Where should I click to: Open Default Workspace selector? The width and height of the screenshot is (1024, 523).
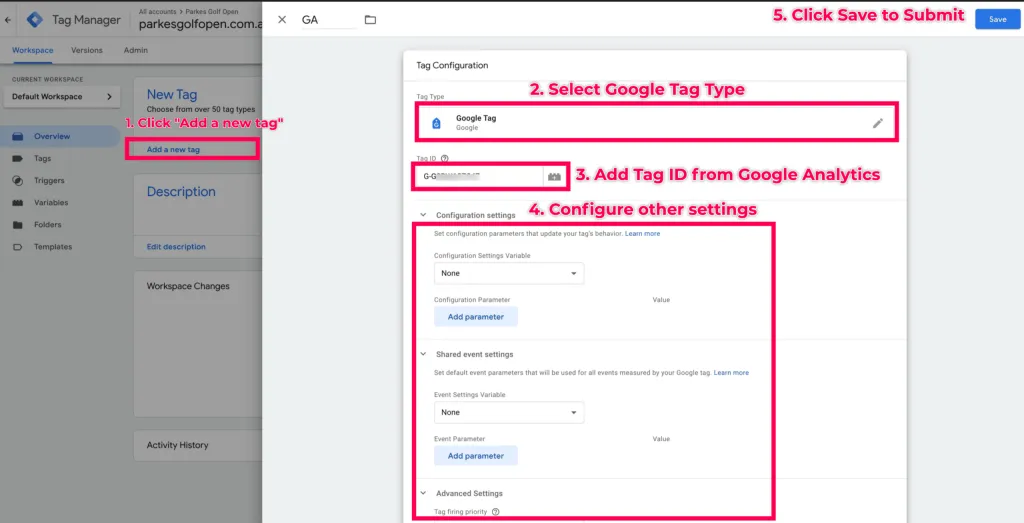61,97
